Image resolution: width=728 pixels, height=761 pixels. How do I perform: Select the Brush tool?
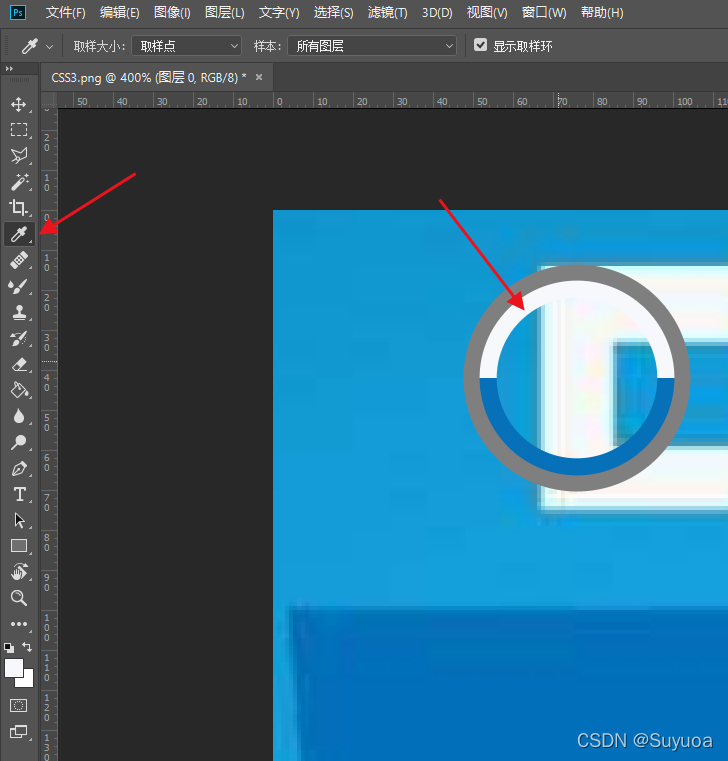tap(19, 286)
